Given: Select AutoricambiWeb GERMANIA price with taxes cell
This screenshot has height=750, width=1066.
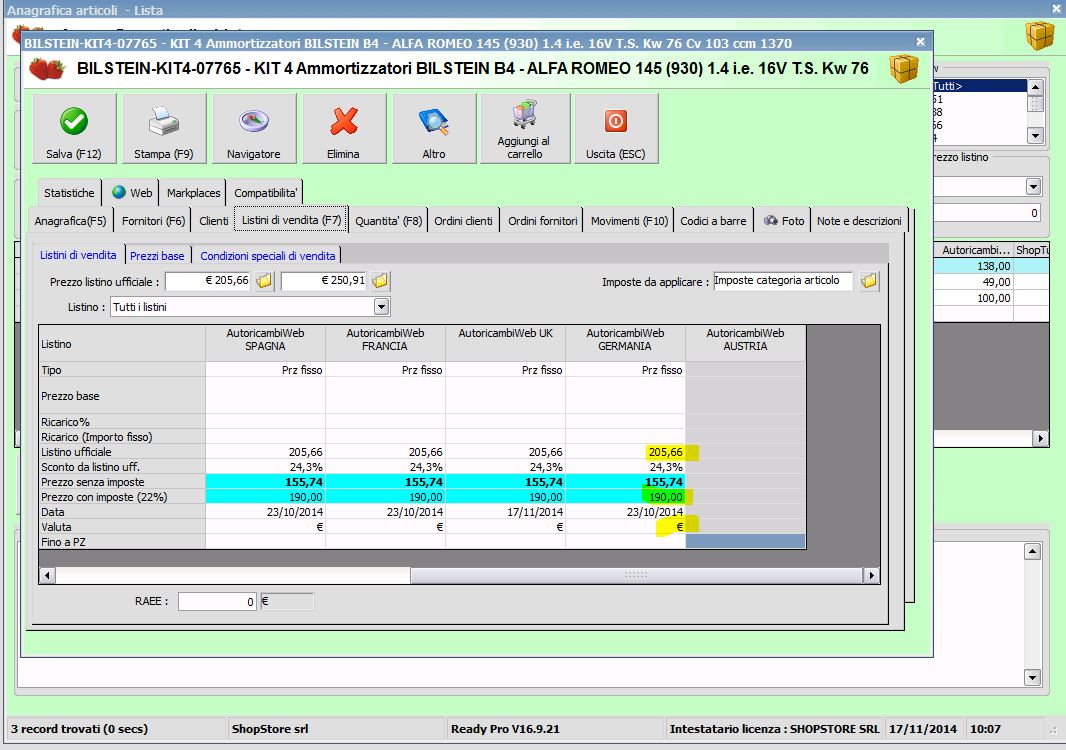Looking at the screenshot, I should coord(626,497).
